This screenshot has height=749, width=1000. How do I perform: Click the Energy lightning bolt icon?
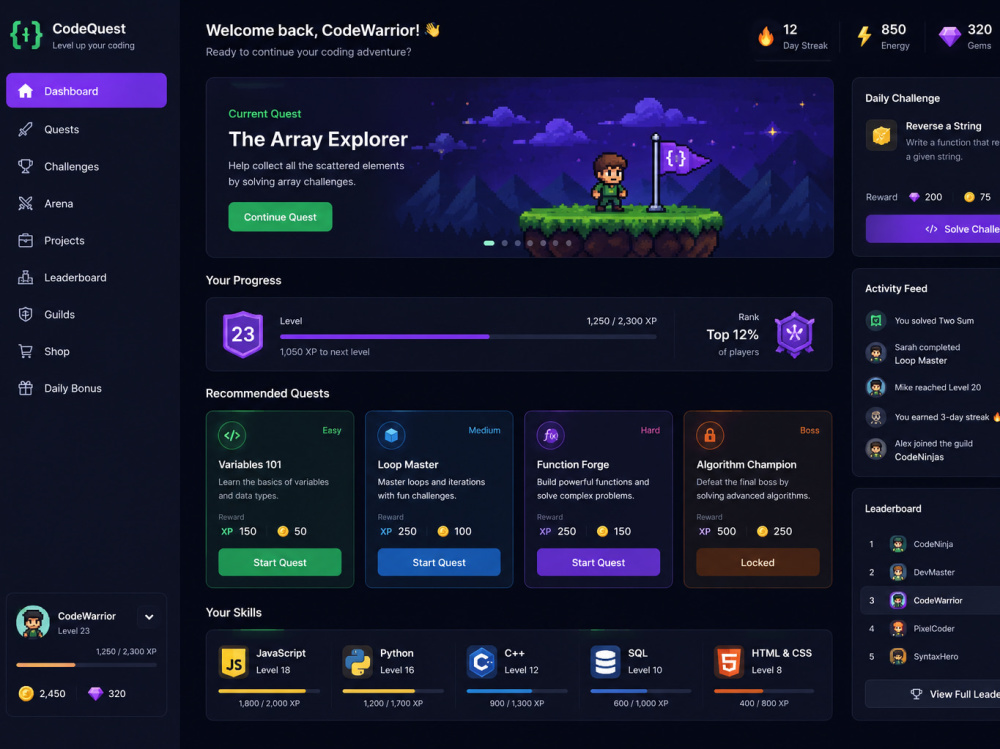864,36
